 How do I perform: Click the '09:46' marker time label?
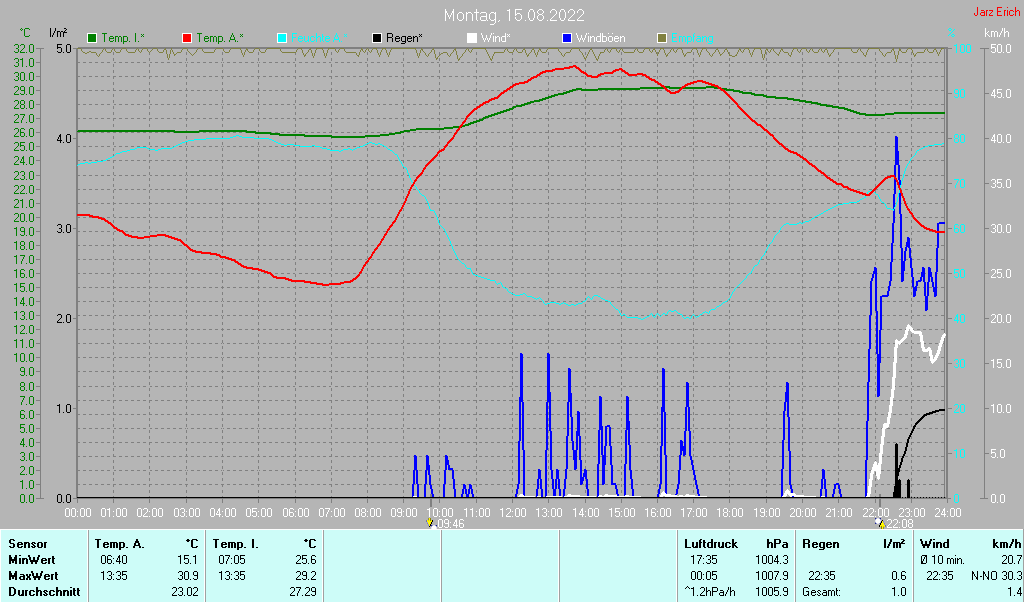tap(450, 524)
